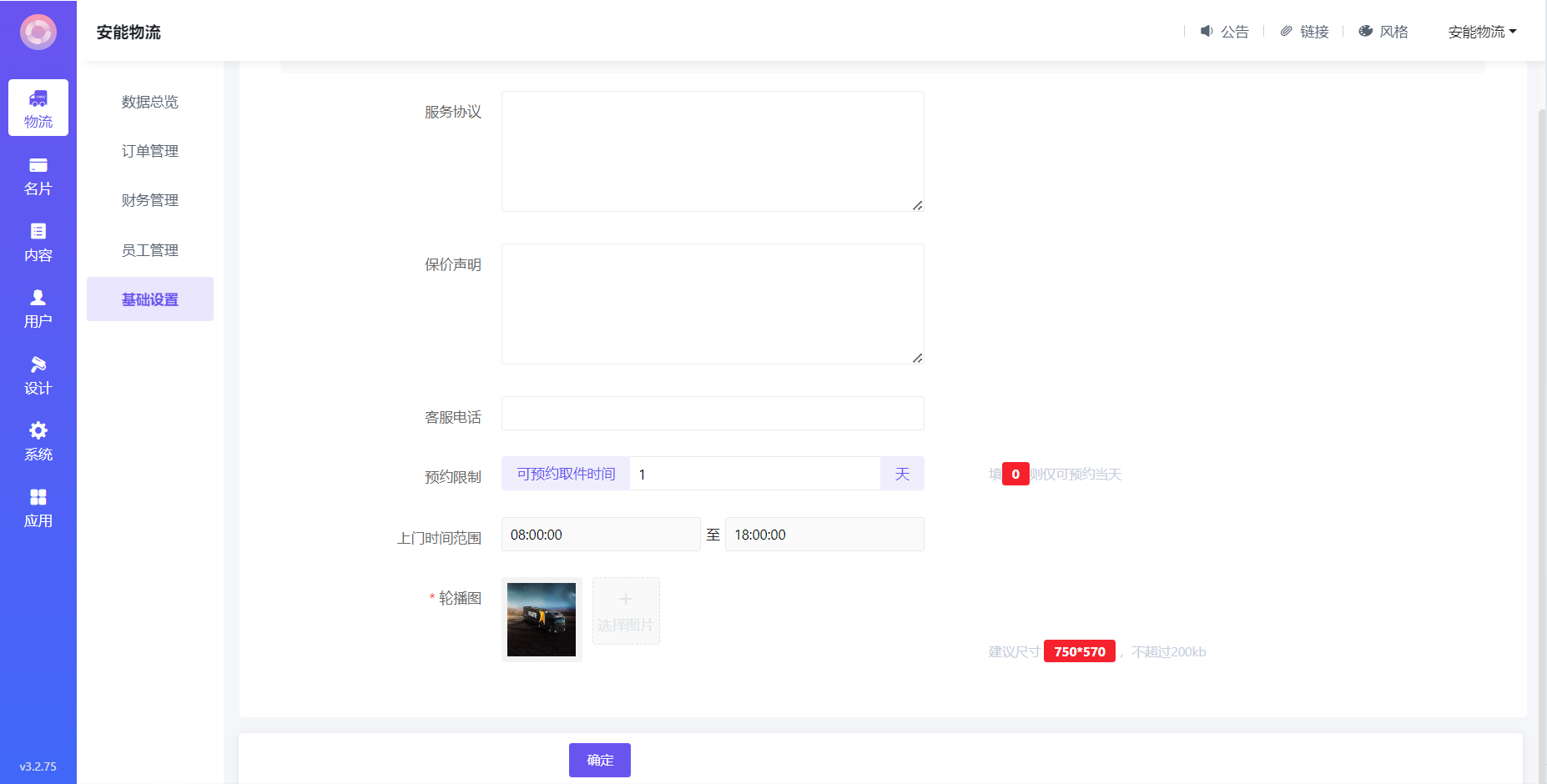Click the 确定 confirm button
The width and height of the screenshot is (1547, 784).
(x=599, y=760)
